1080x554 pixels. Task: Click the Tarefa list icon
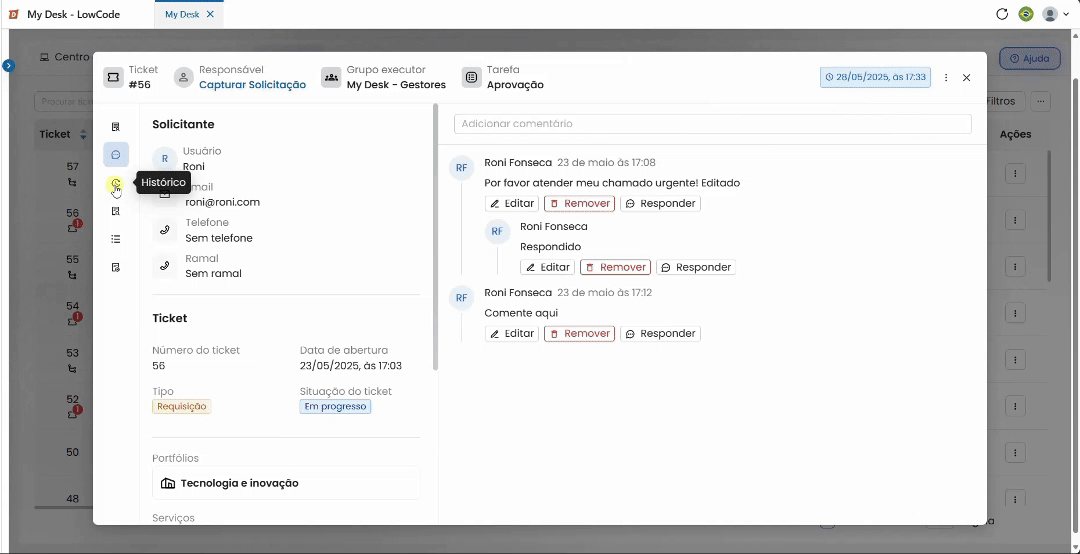472,77
